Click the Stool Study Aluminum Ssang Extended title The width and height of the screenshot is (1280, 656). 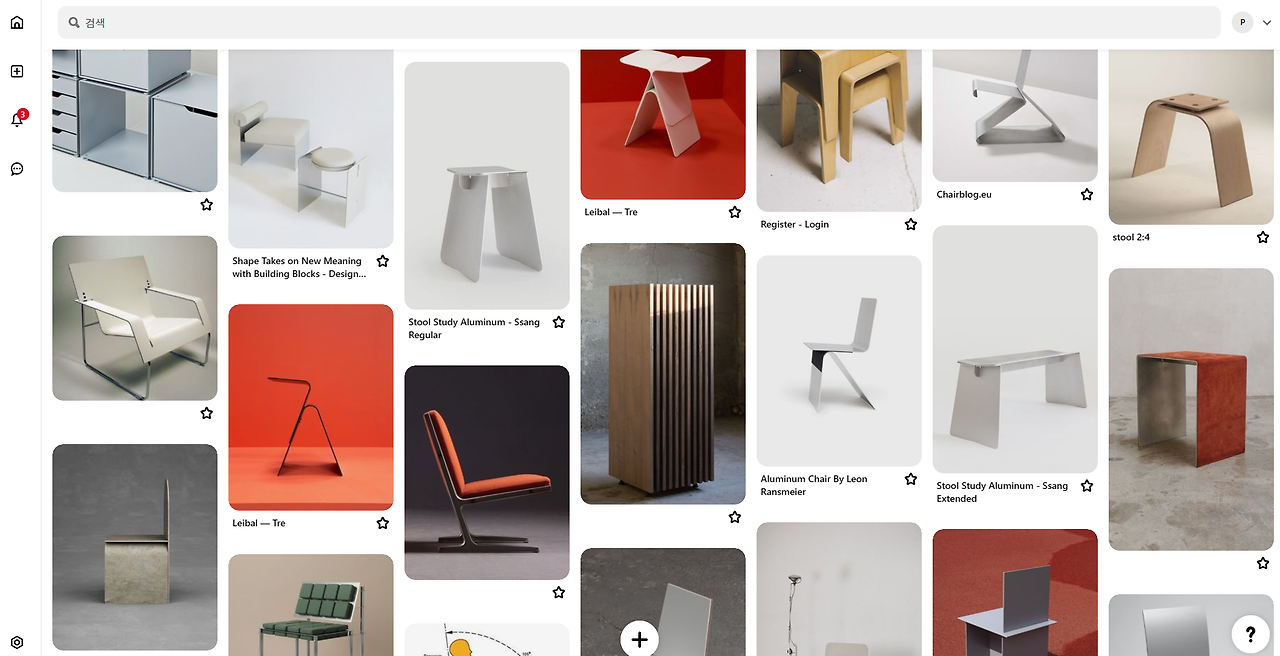click(x=1002, y=492)
